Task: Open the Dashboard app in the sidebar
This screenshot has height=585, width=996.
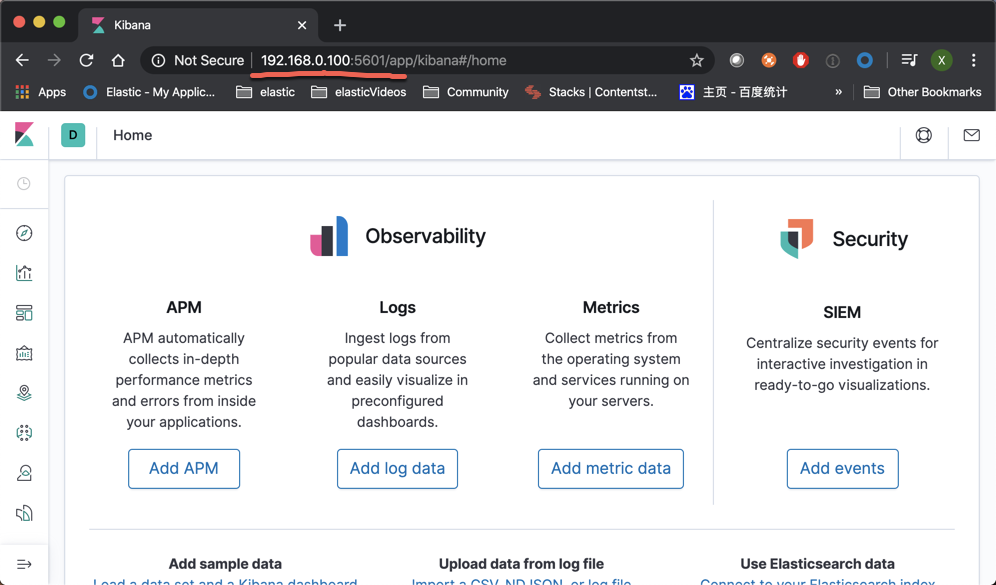Action: 25,312
